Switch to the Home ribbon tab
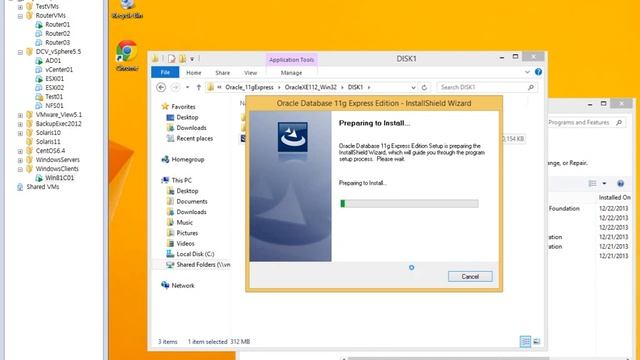The image size is (640, 360). (x=193, y=73)
